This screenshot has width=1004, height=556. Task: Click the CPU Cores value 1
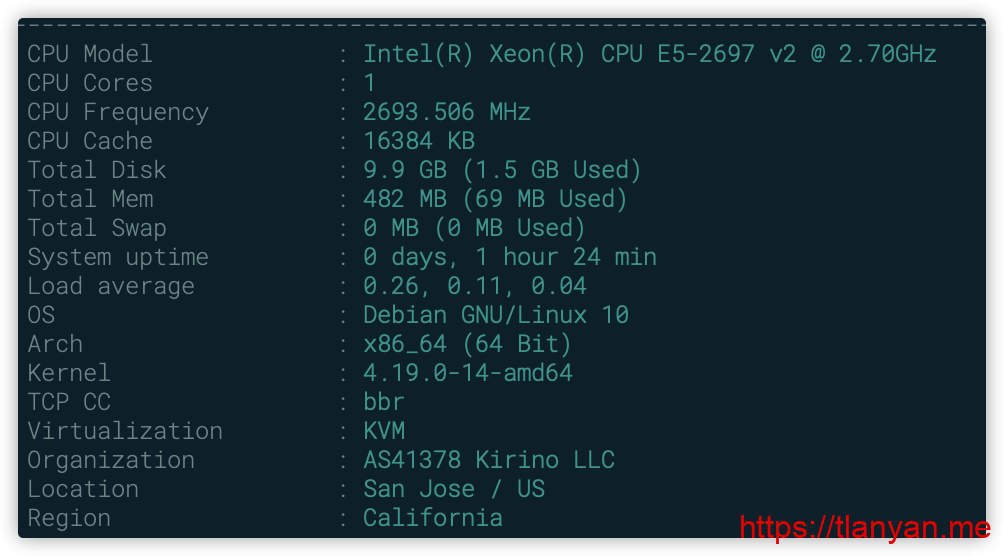click(369, 83)
